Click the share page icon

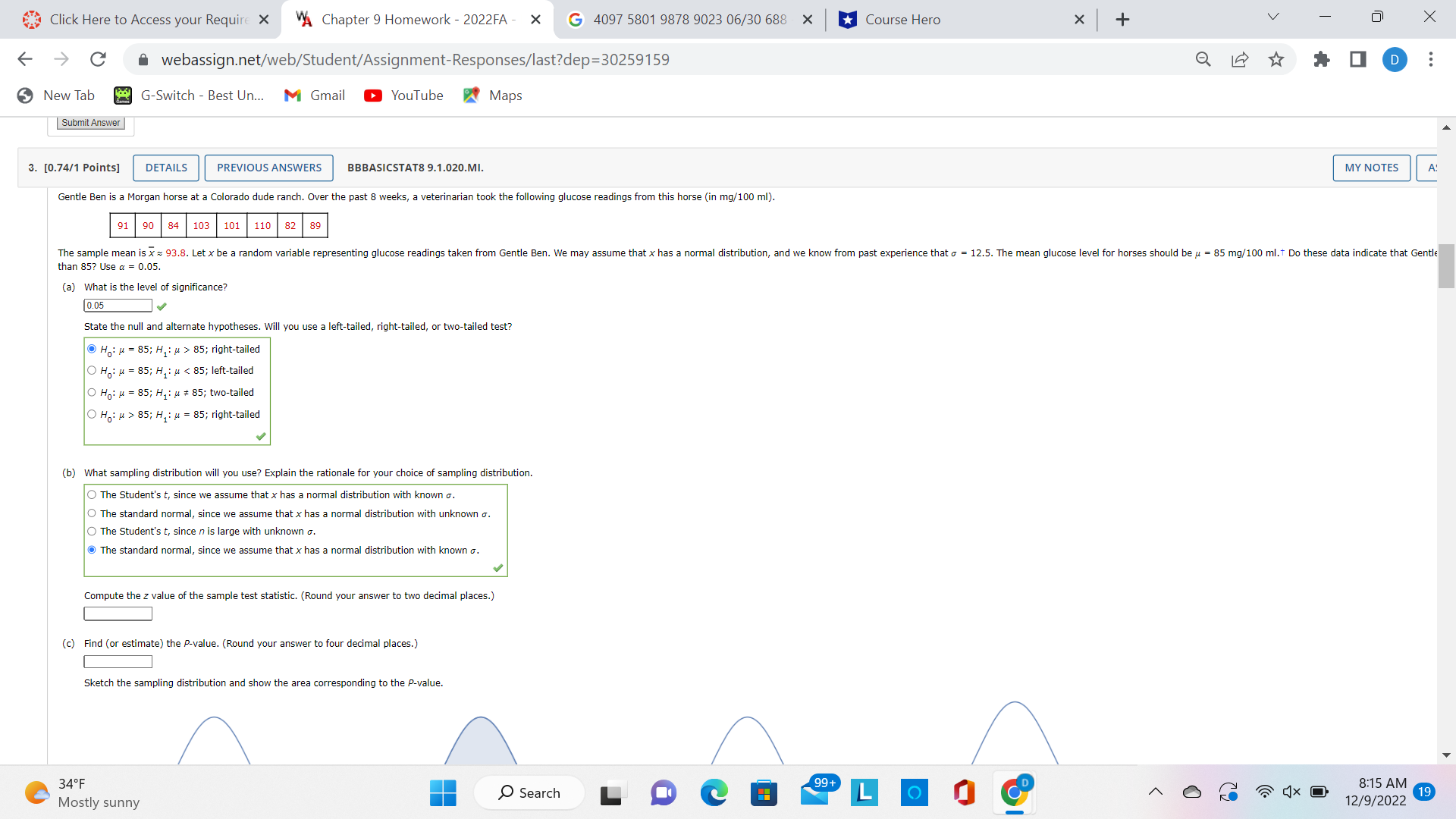tap(1240, 59)
